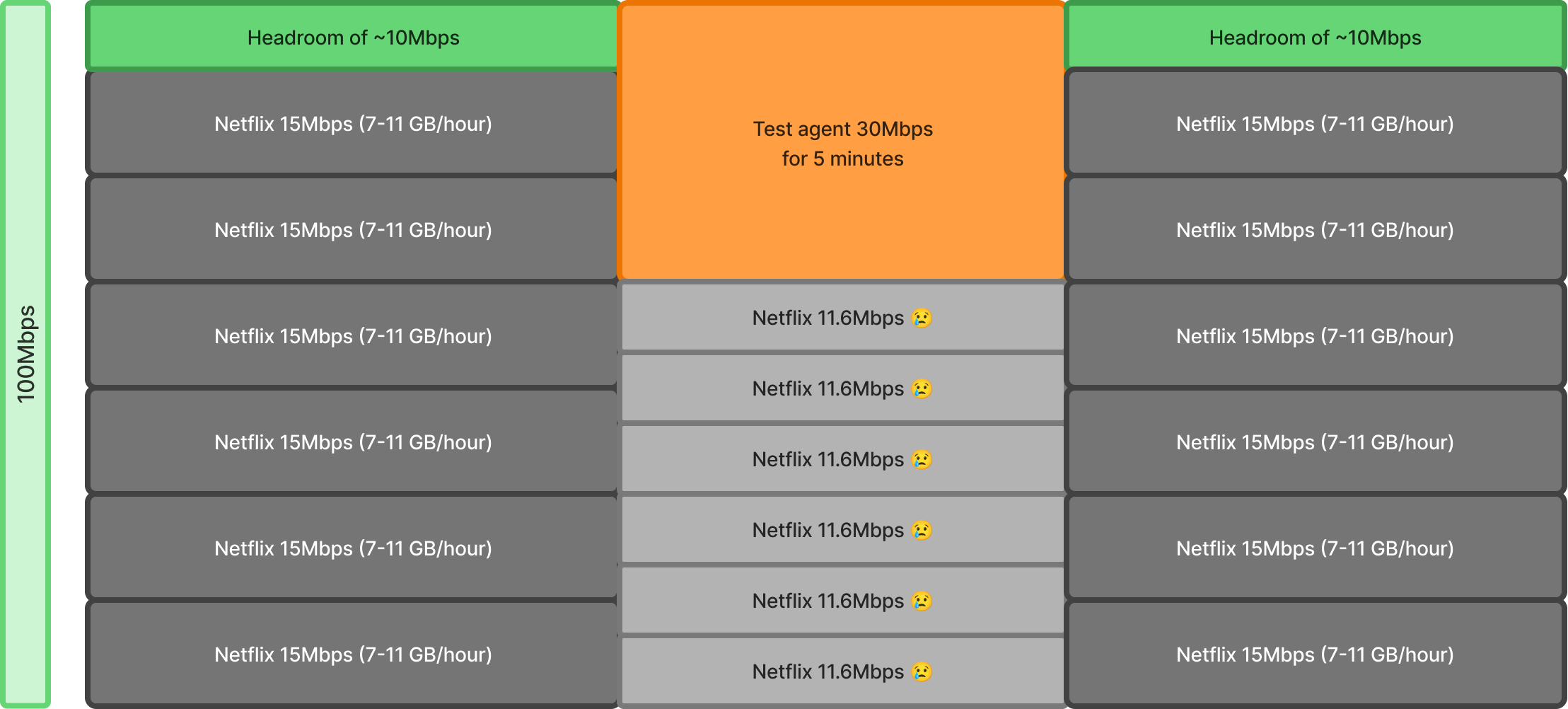1568x709 pixels.
Task: Click the second Netflix 15Mbps block in the right column
Action: coord(1314,230)
